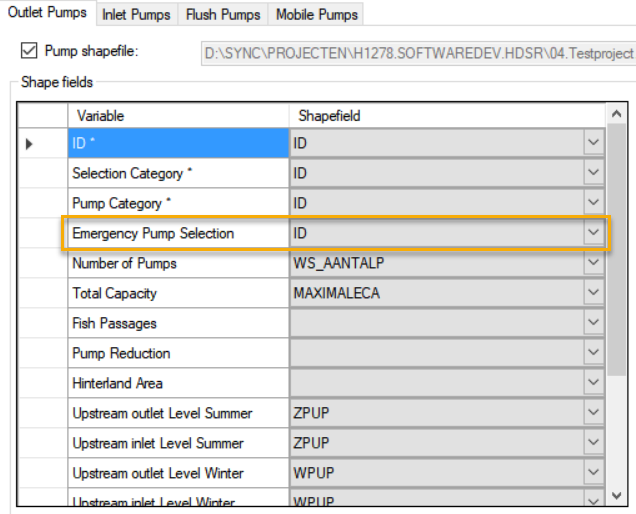Click the Variable column header
This screenshot has width=636, height=514.
tap(178, 116)
